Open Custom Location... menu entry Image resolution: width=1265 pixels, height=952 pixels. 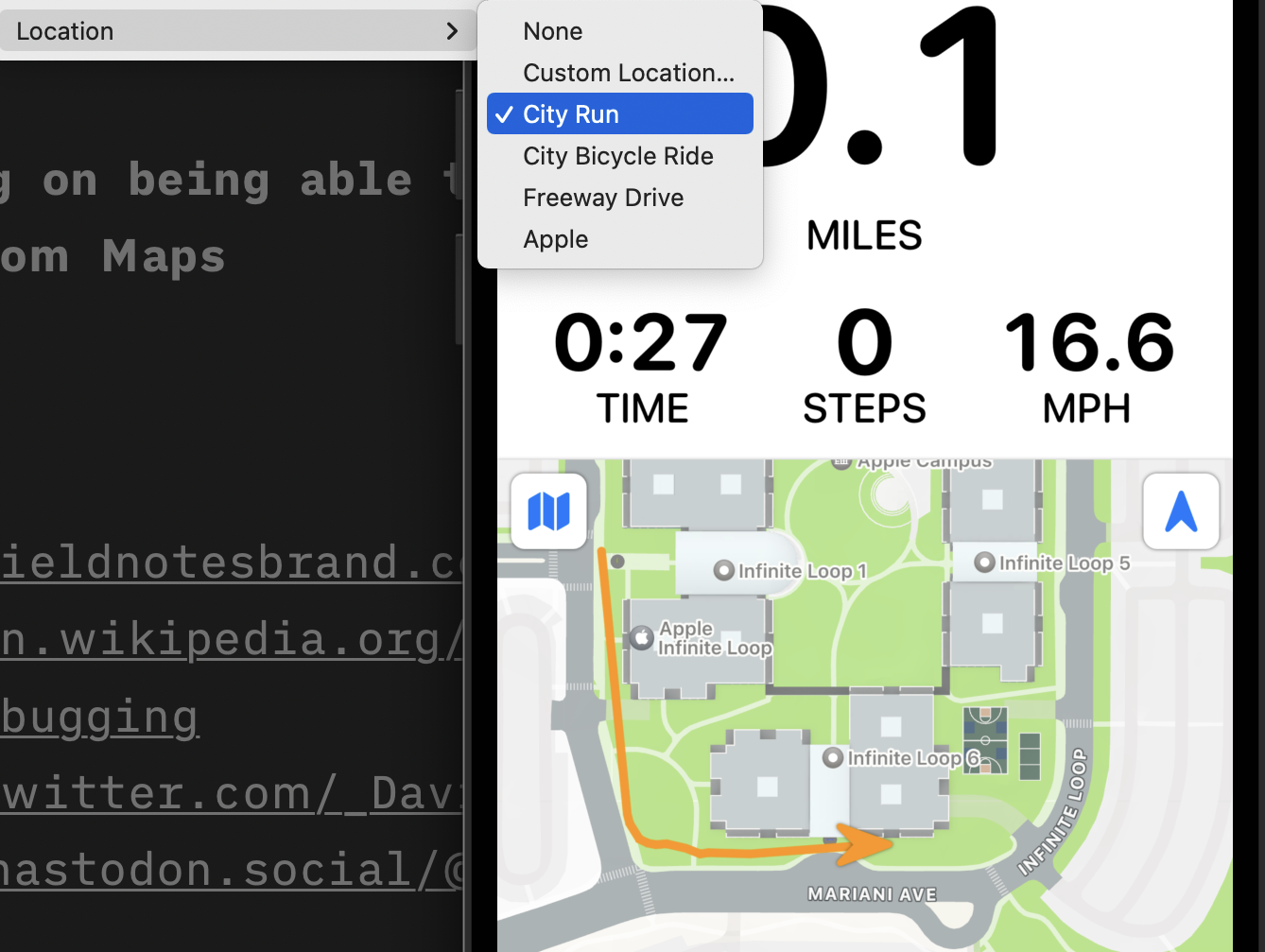pyautogui.click(x=628, y=73)
